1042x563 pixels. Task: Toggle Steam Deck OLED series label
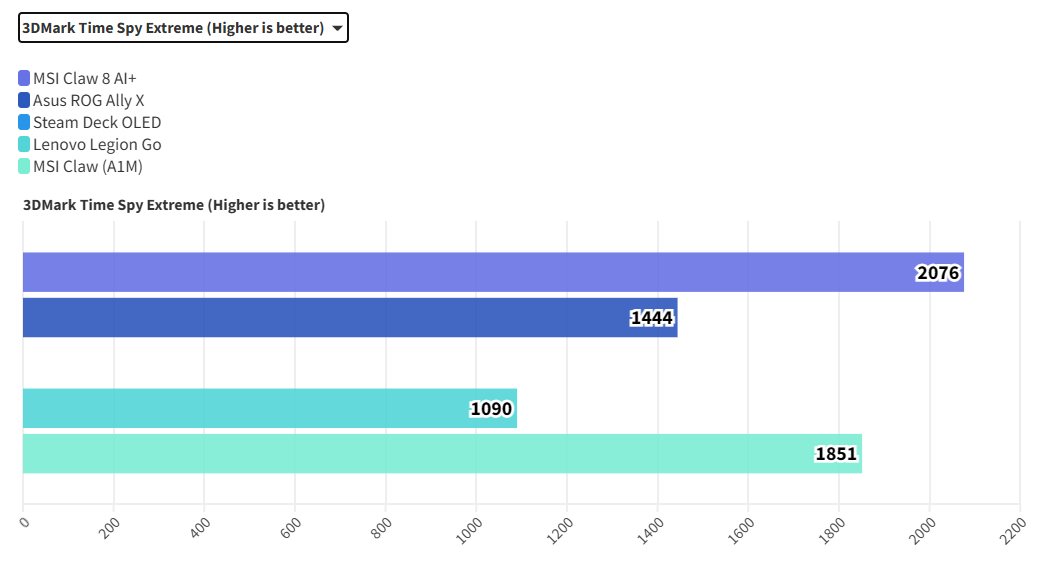coord(96,122)
